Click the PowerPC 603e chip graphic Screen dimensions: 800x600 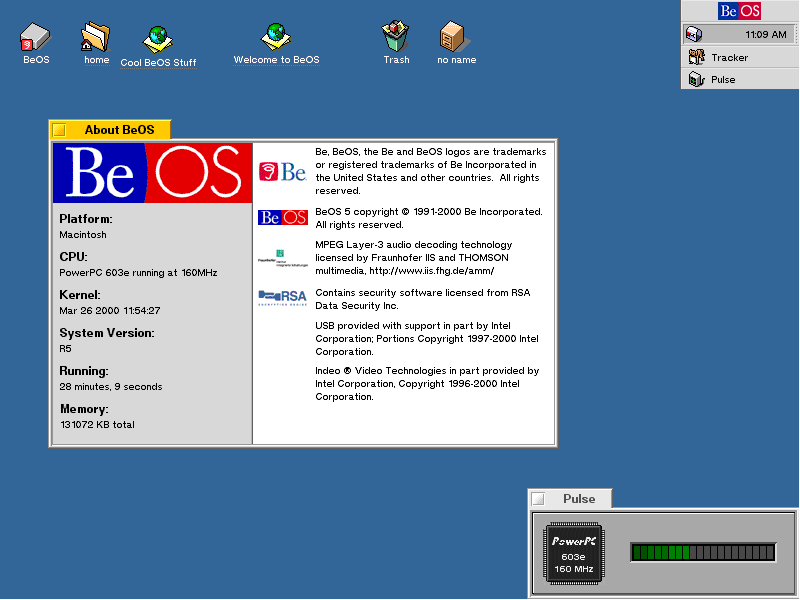pyautogui.click(x=573, y=553)
